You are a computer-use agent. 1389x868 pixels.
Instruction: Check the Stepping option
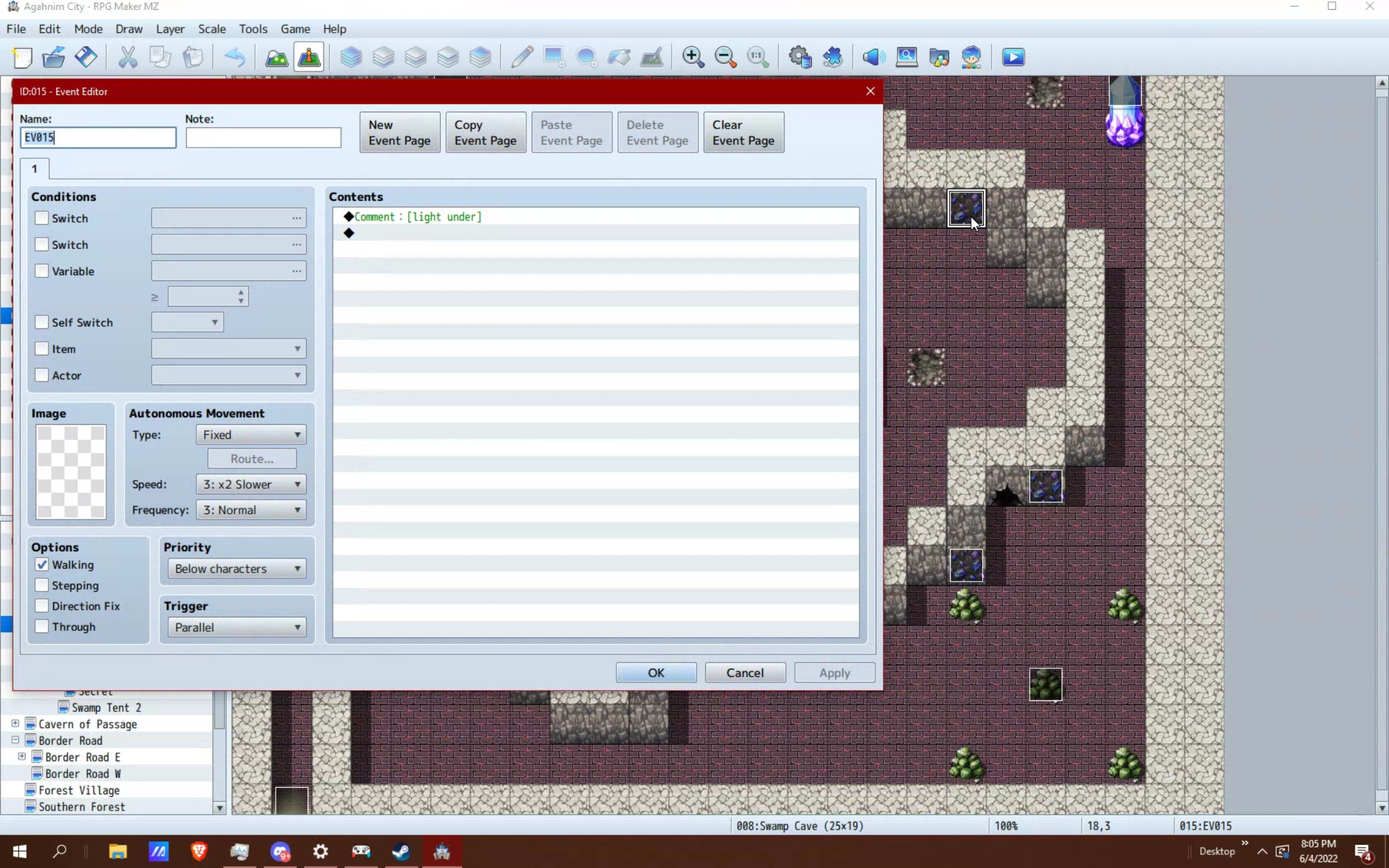(x=41, y=585)
